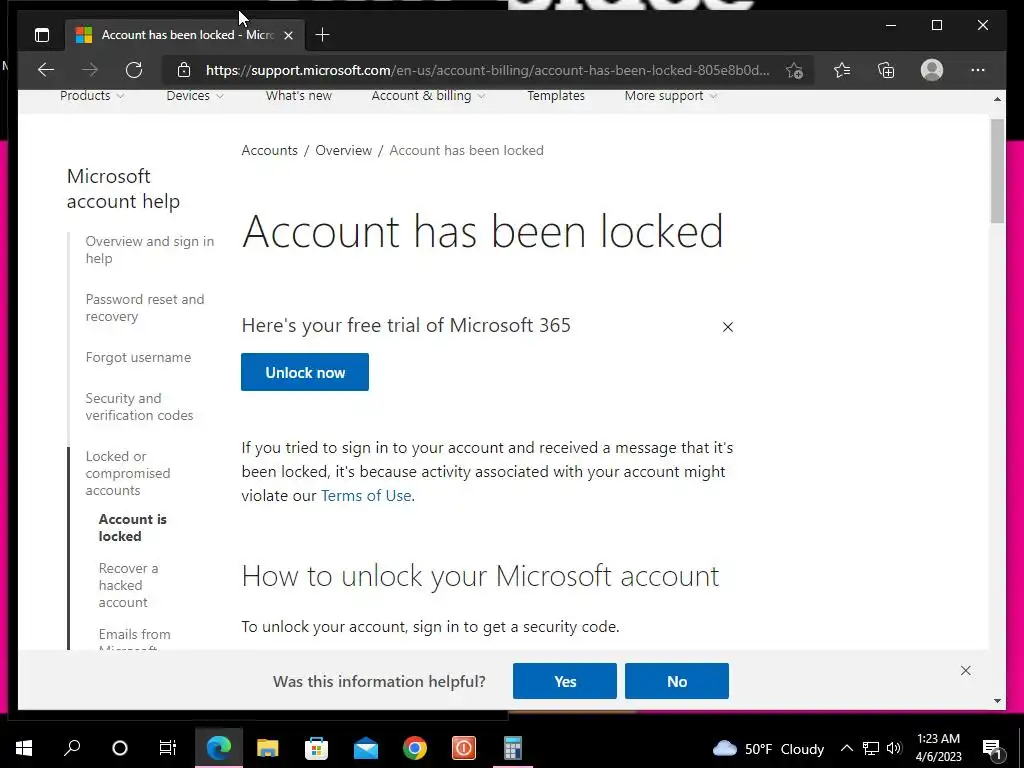Reload the page with refresh icon

(134, 70)
